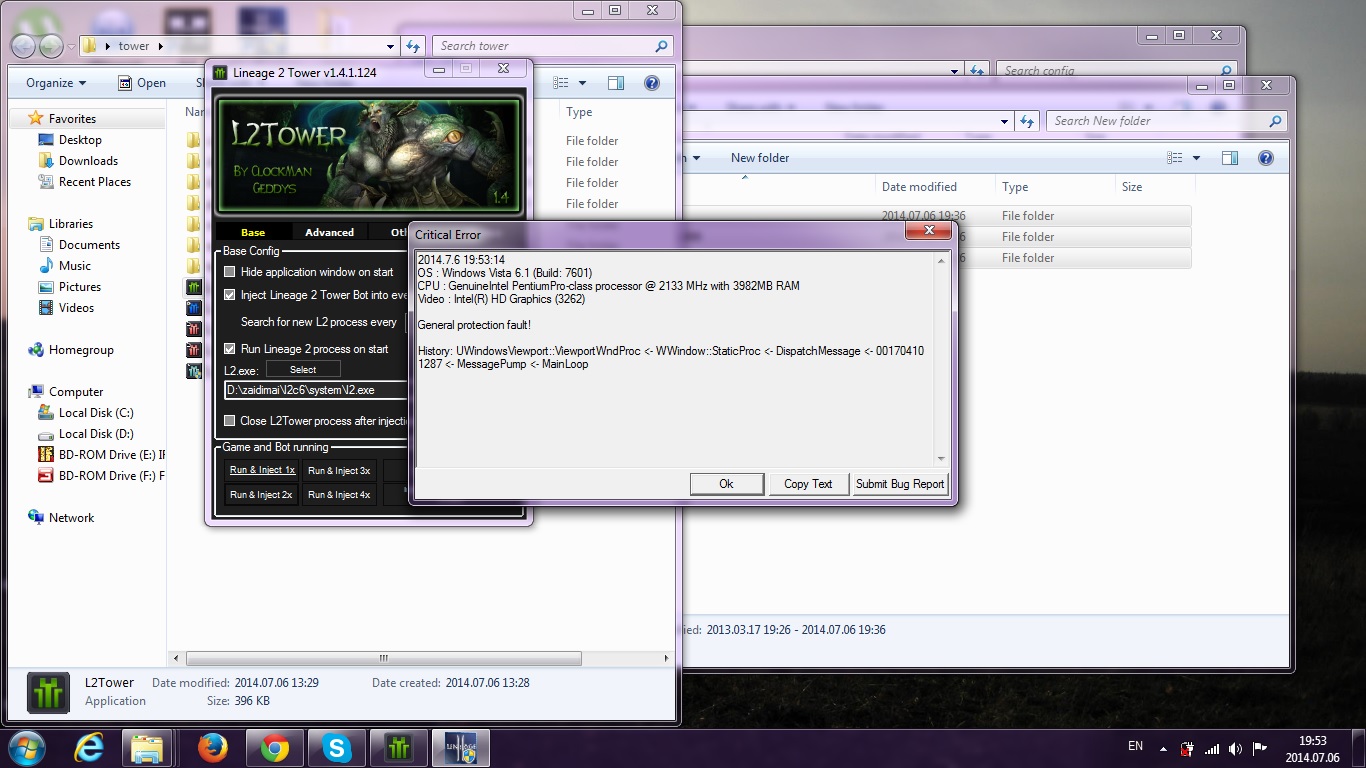The height and width of the screenshot is (768, 1366).
Task: Enable Close L2Tower process after injection
Action: click(230, 421)
